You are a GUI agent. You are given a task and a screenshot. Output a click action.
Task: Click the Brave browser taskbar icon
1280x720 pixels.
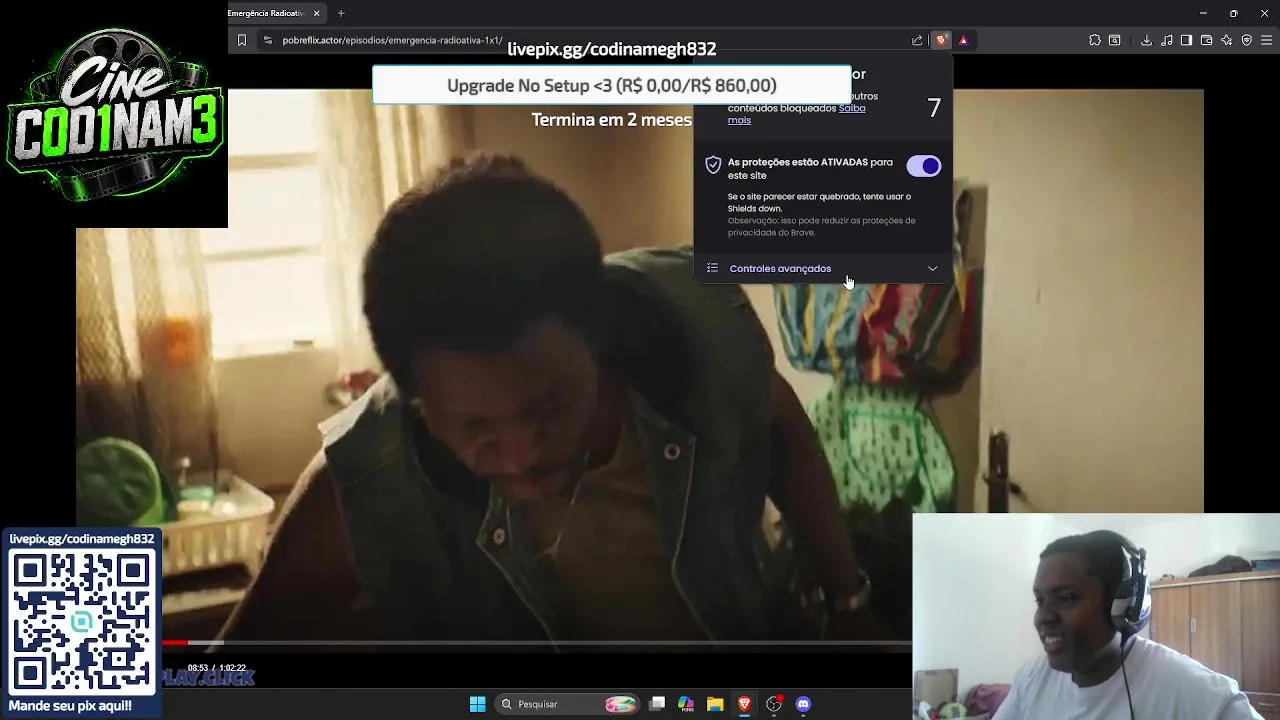pos(744,704)
